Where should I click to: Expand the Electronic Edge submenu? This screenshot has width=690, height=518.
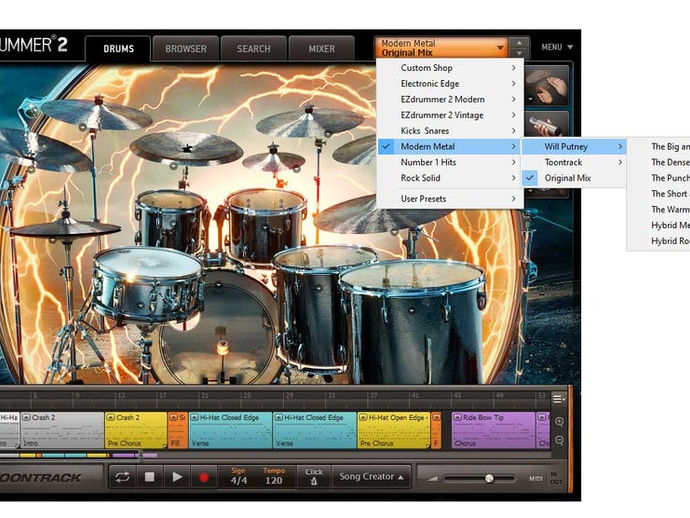[450, 84]
